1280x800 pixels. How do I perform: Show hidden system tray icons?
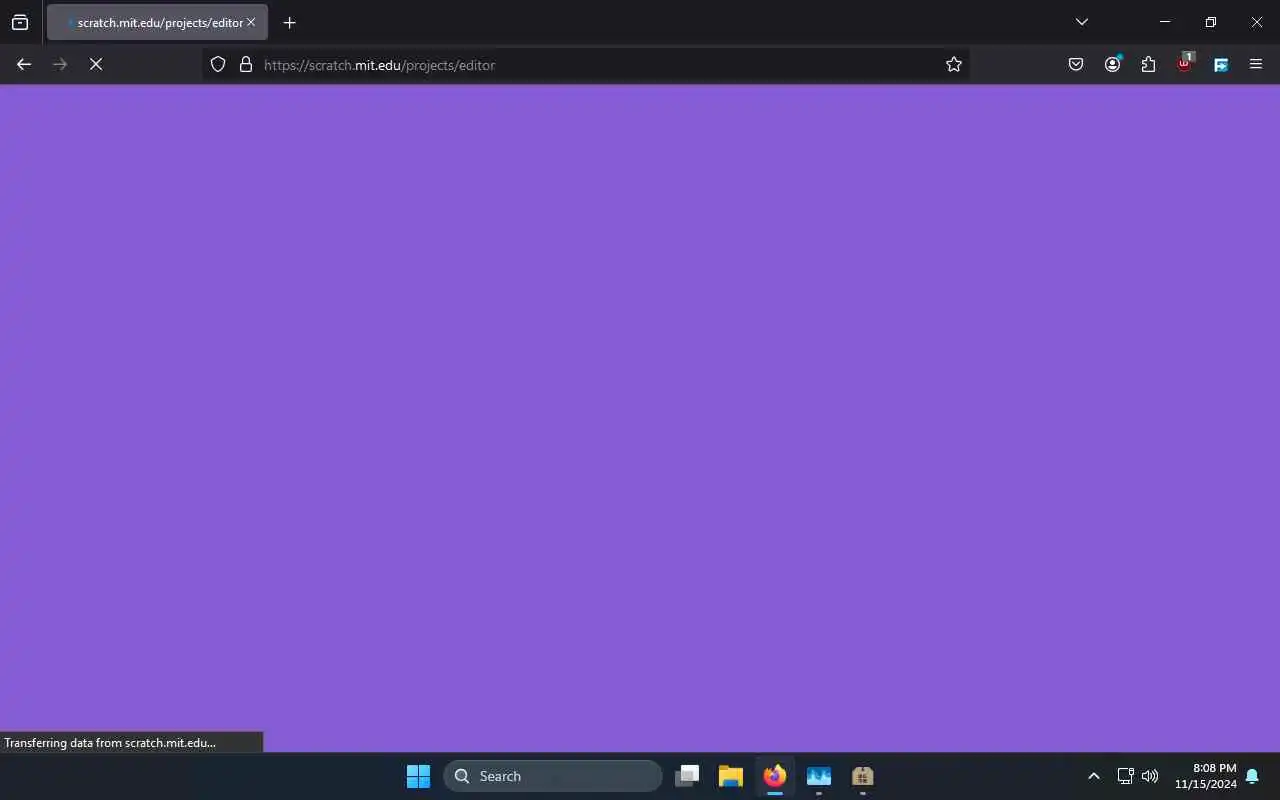click(1094, 776)
